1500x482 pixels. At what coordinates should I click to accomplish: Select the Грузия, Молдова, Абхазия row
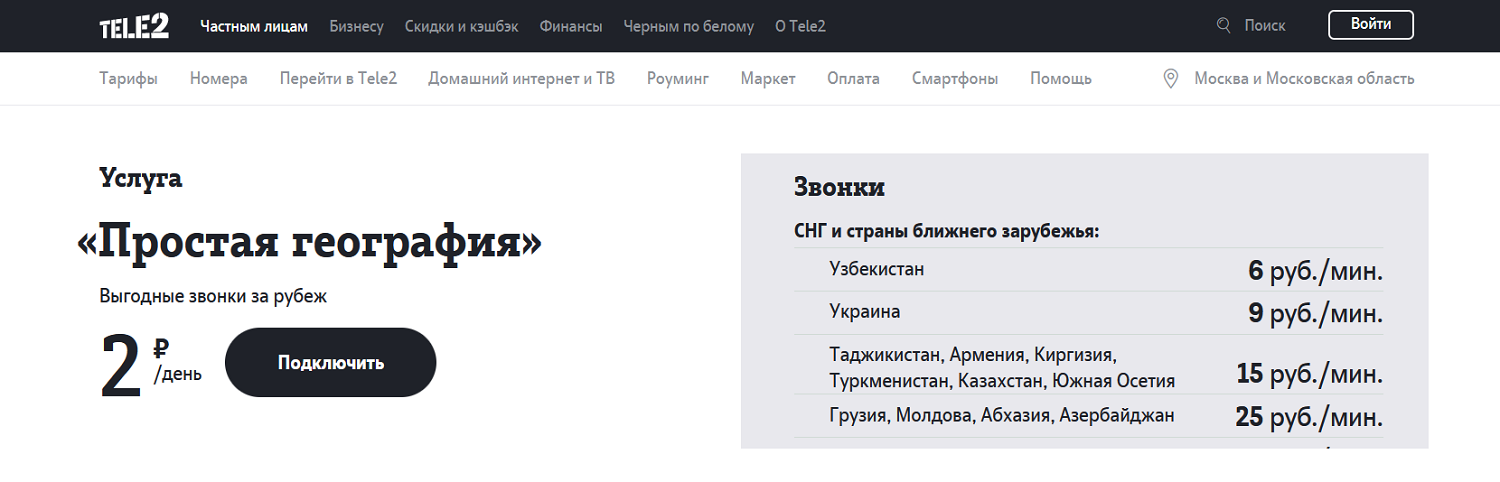[x=1089, y=416]
